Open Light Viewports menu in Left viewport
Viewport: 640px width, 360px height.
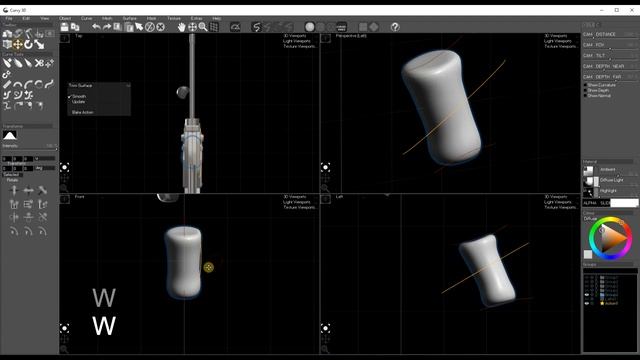pyautogui.click(x=558, y=202)
